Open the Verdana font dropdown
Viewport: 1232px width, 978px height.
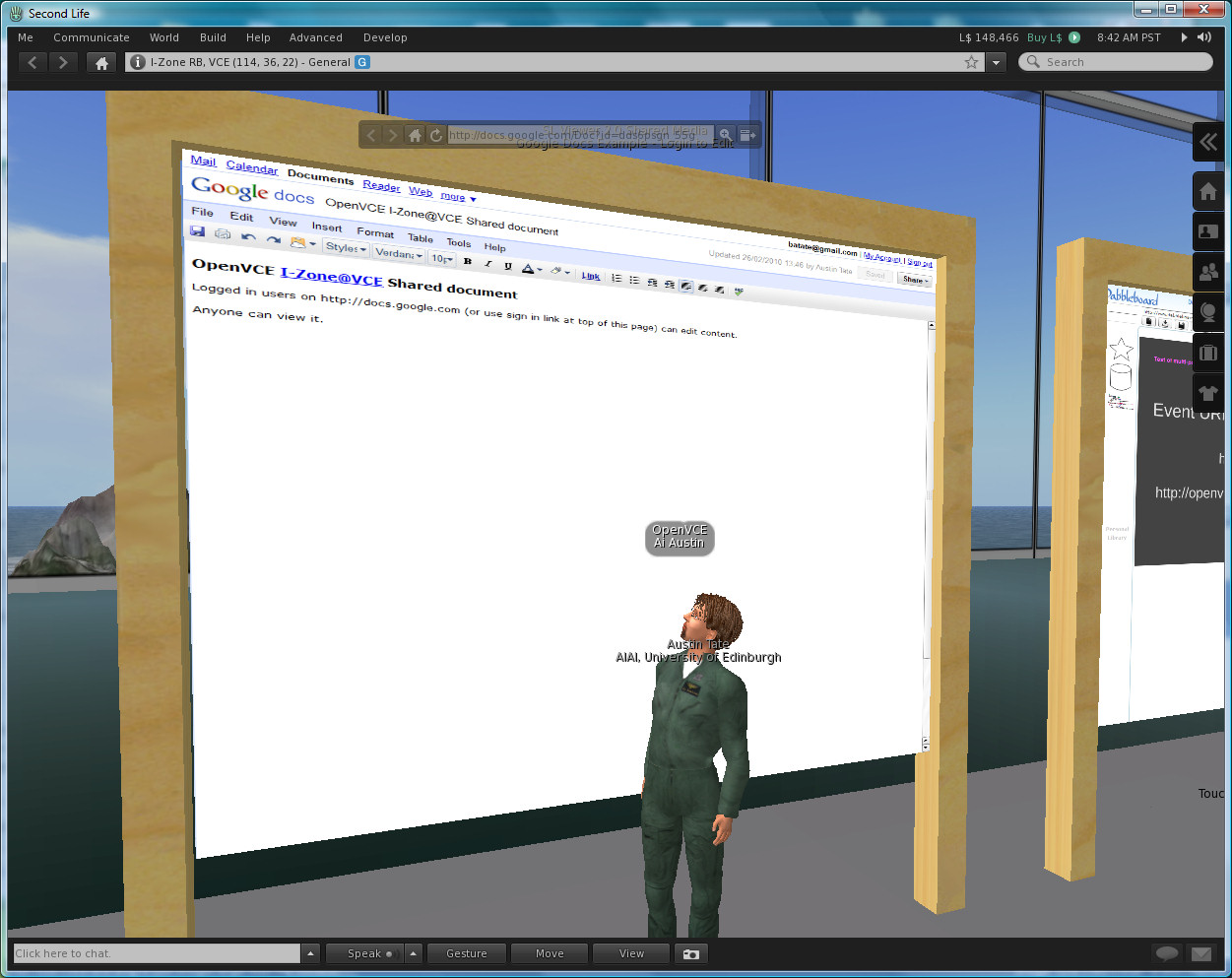pyautogui.click(x=399, y=253)
